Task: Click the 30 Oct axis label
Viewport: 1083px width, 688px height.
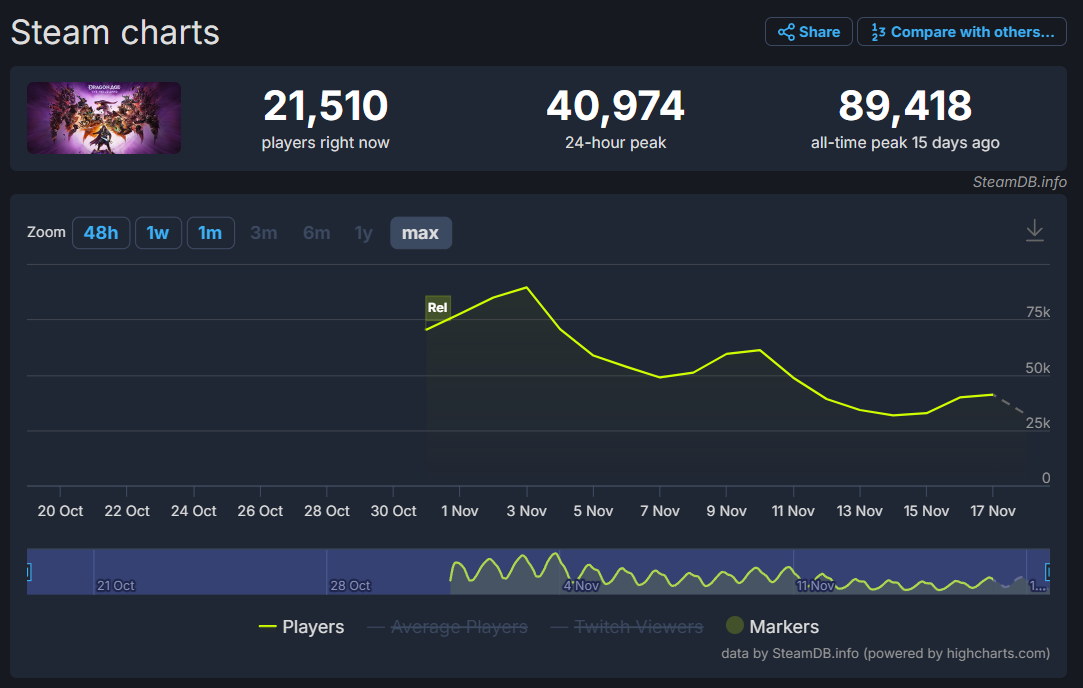Action: click(x=394, y=511)
